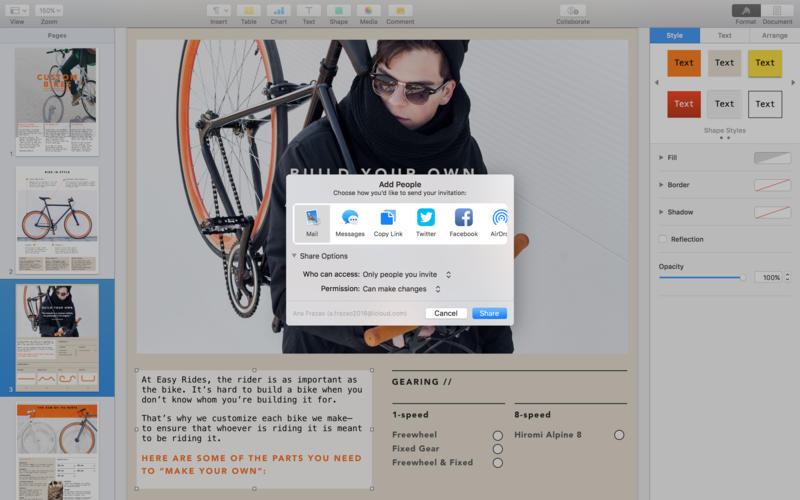Open the Fill color preview well
This screenshot has width=800, height=500.
pos(772,158)
